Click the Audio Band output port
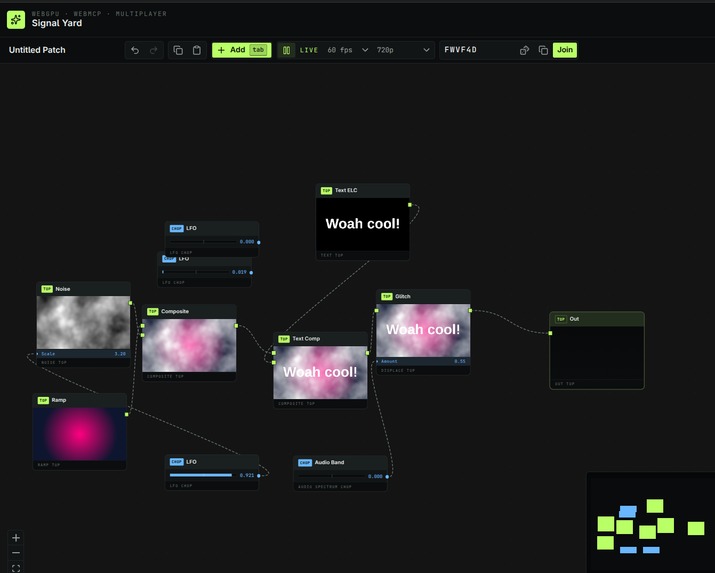The width and height of the screenshot is (715, 573). pos(387,476)
